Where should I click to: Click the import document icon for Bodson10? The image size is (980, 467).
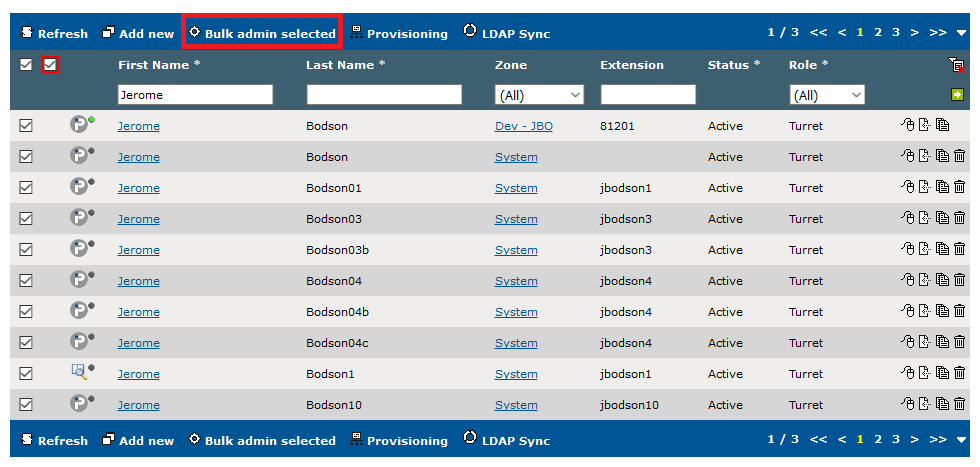(925, 404)
